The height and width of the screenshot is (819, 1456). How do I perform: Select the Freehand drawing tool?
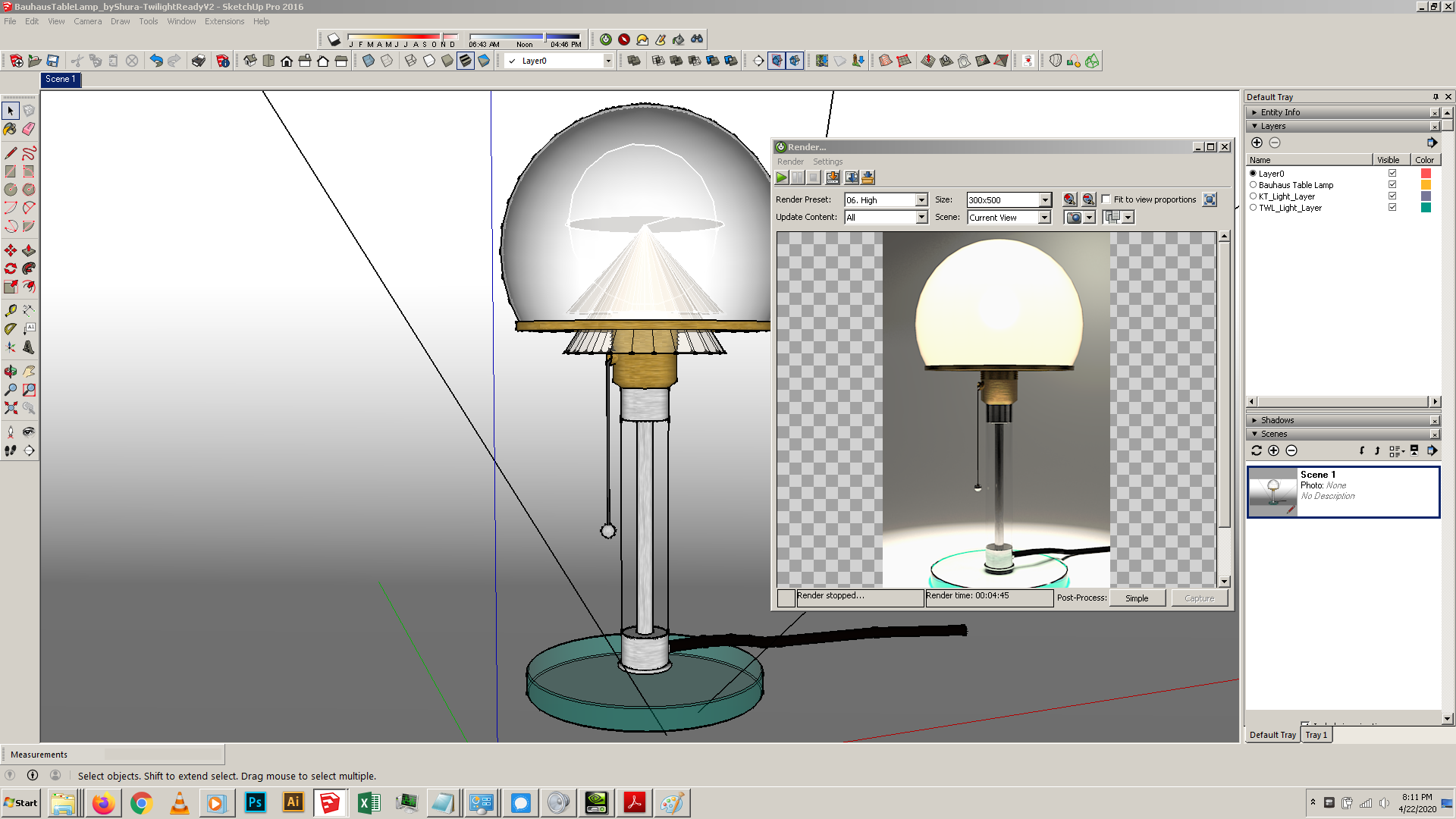tap(29, 153)
